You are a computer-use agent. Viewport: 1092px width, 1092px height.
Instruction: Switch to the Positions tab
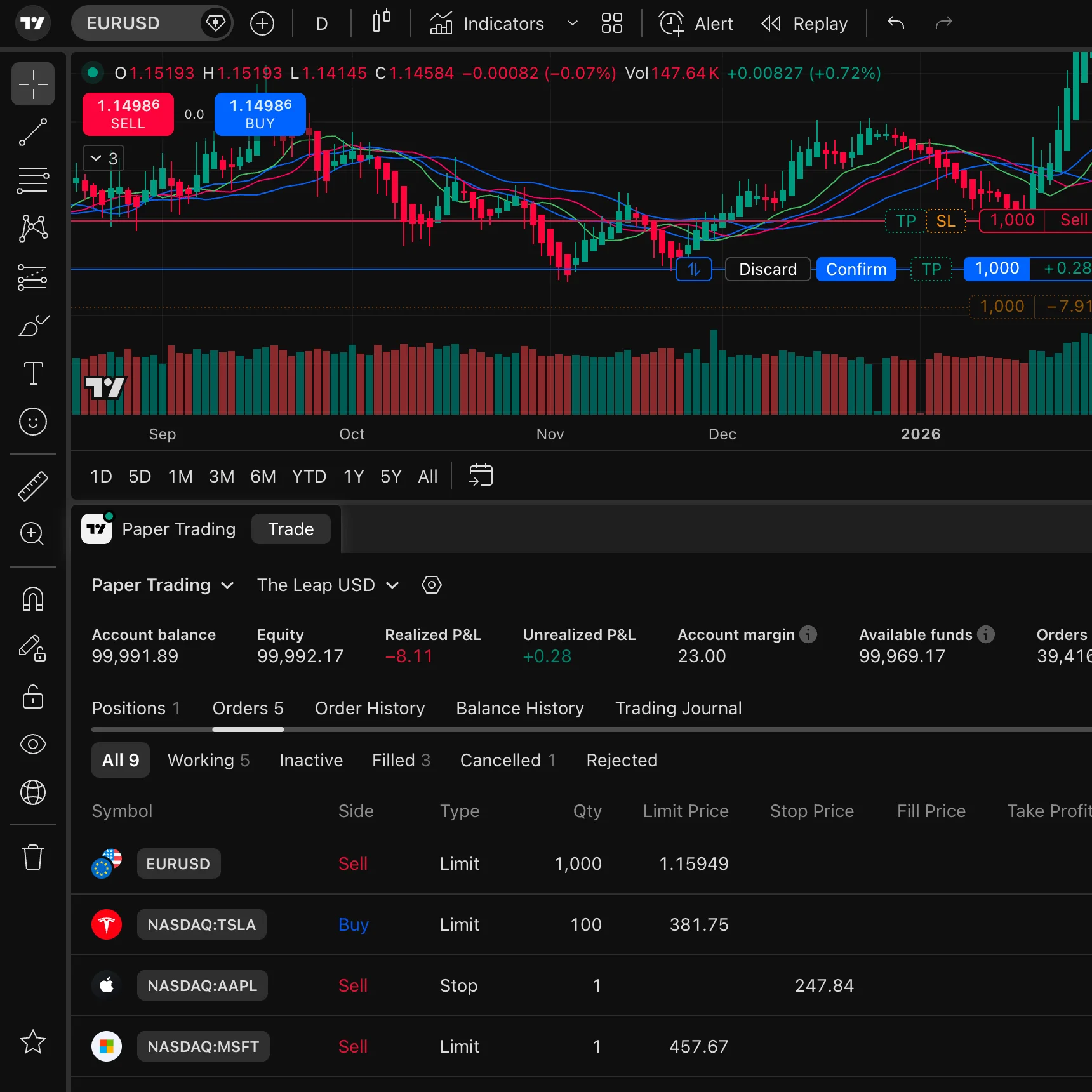[x=136, y=708]
